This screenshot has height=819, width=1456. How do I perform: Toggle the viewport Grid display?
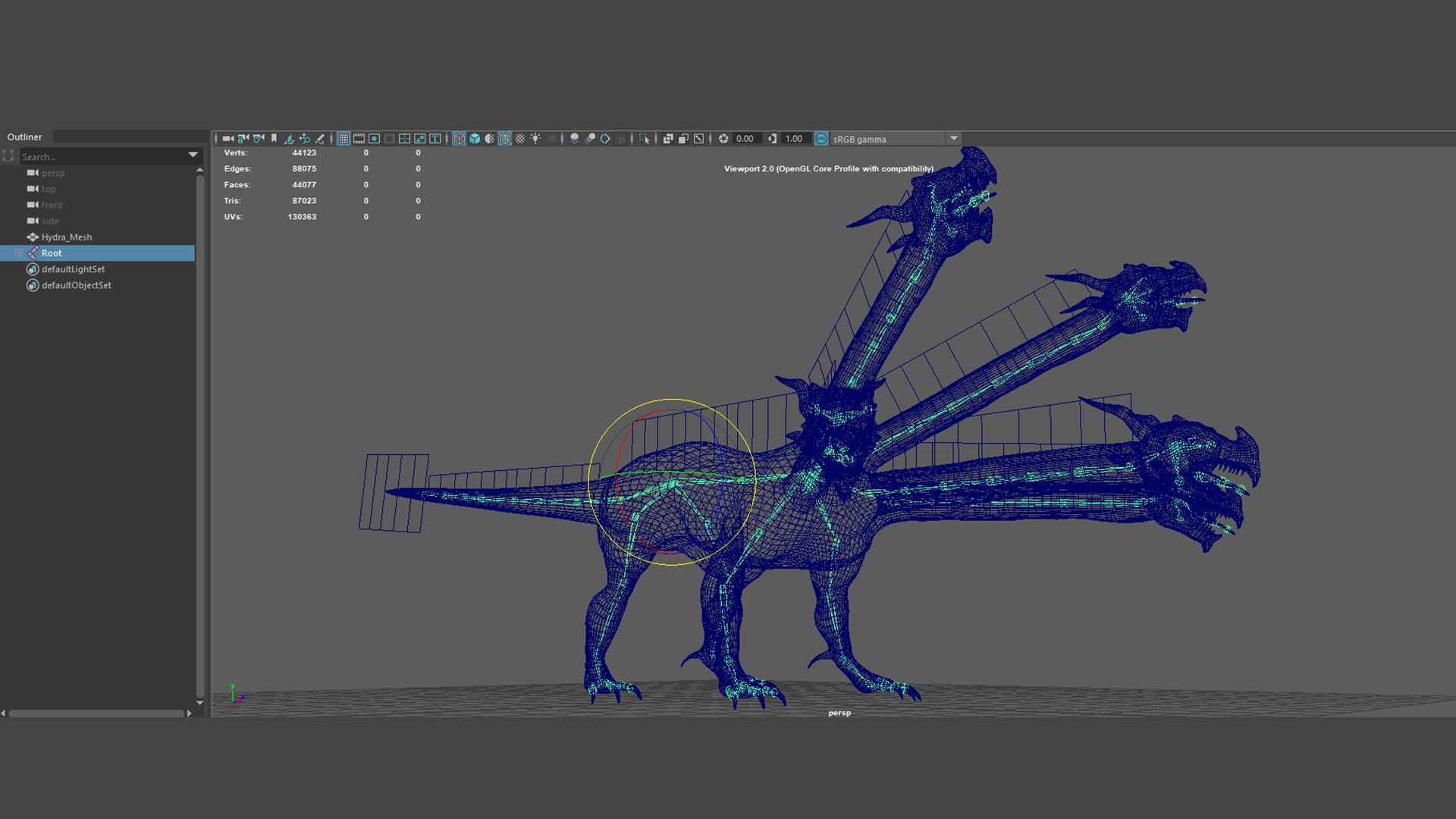344,139
